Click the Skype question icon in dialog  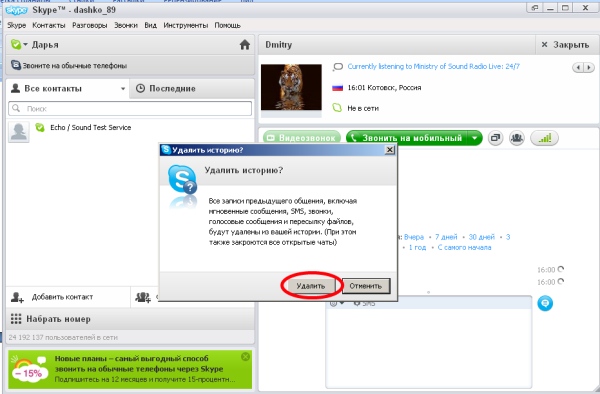[x=183, y=179]
